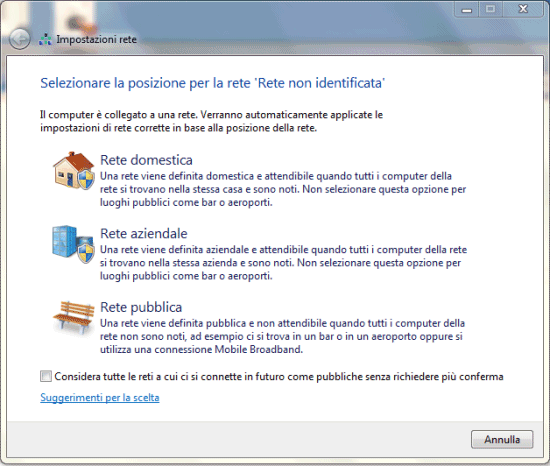Choose the 'Rete aziendale' heading option
Image resolution: width=550 pixels, height=466 pixels.
144,234
